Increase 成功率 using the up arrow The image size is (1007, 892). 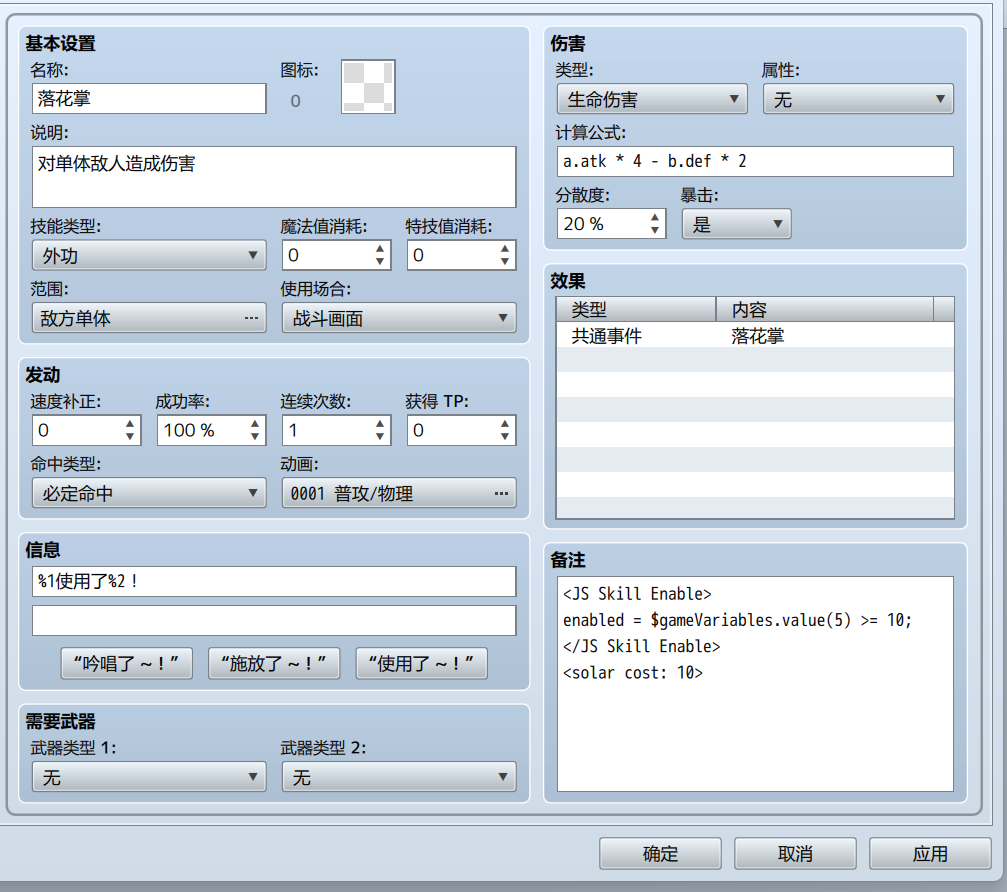click(255, 424)
